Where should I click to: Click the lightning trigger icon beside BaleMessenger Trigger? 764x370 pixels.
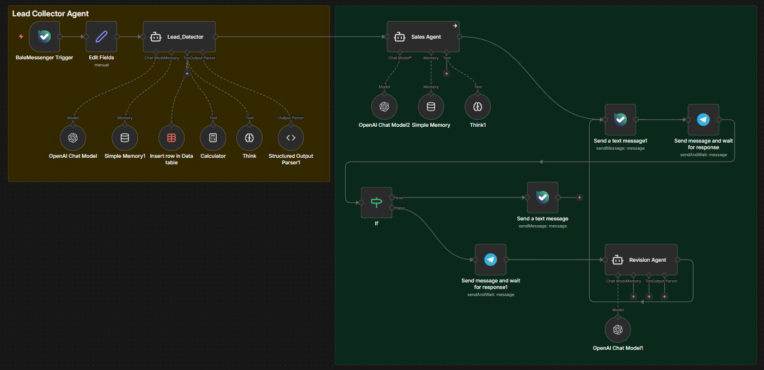point(21,37)
